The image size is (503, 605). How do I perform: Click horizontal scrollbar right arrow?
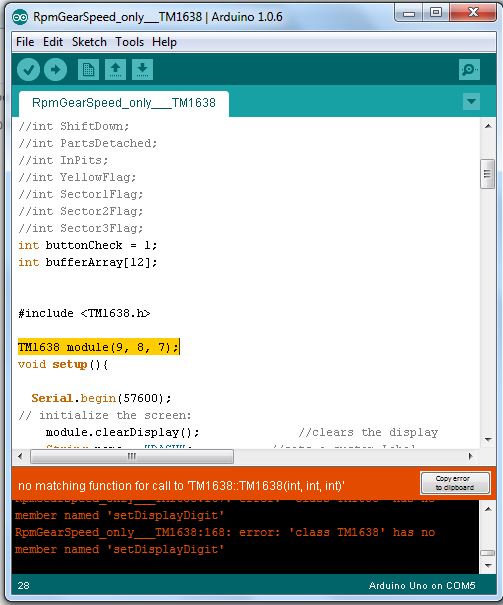(471, 456)
